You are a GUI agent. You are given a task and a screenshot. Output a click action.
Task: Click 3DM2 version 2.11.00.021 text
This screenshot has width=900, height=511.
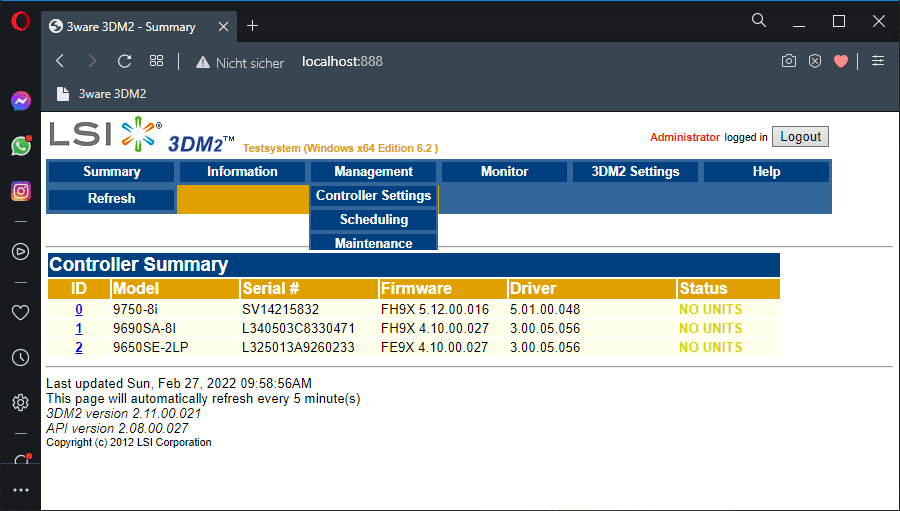(123, 413)
